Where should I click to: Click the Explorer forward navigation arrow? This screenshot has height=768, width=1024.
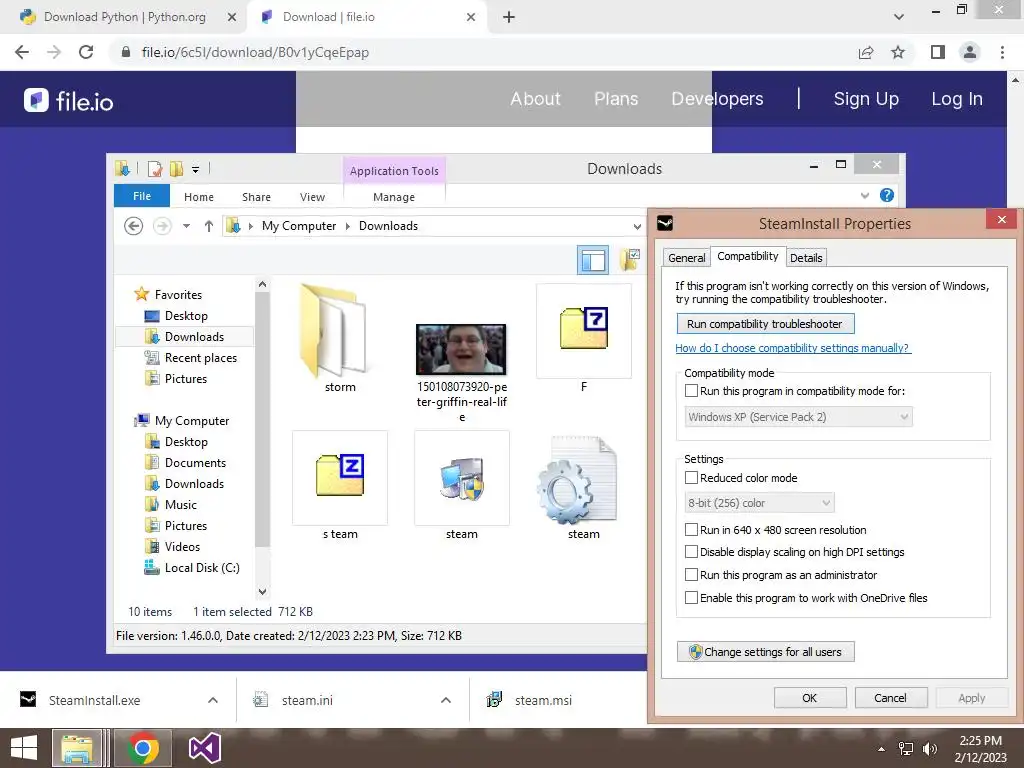coord(162,226)
